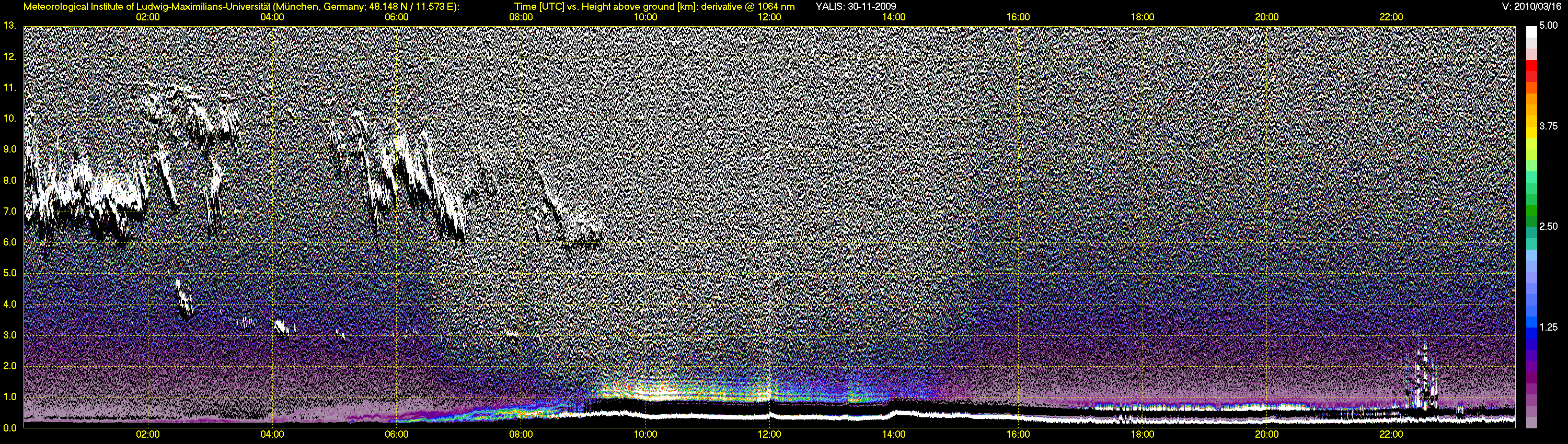The image size is (1568, 444).
Task: Select the 5.00 color scale value
Action: coord(1549,26)
